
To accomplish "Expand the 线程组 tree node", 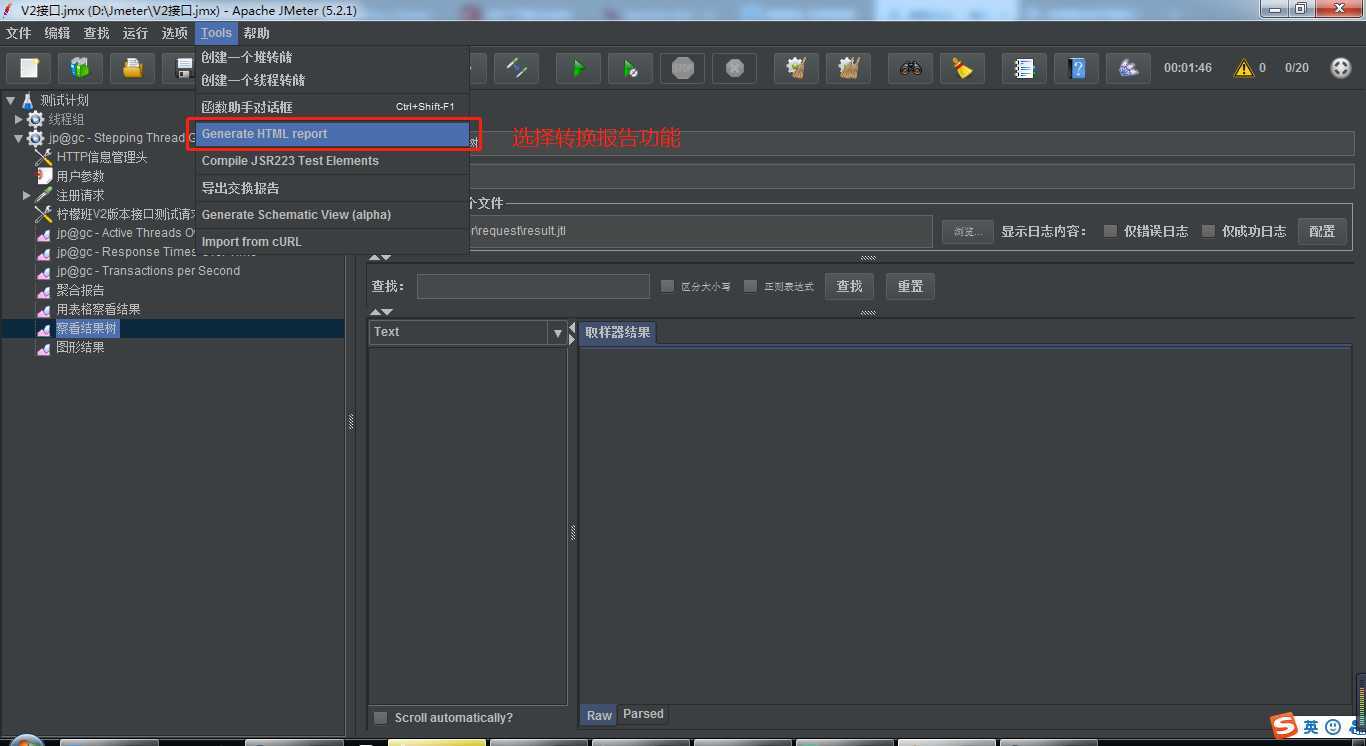I will [18, 119].
